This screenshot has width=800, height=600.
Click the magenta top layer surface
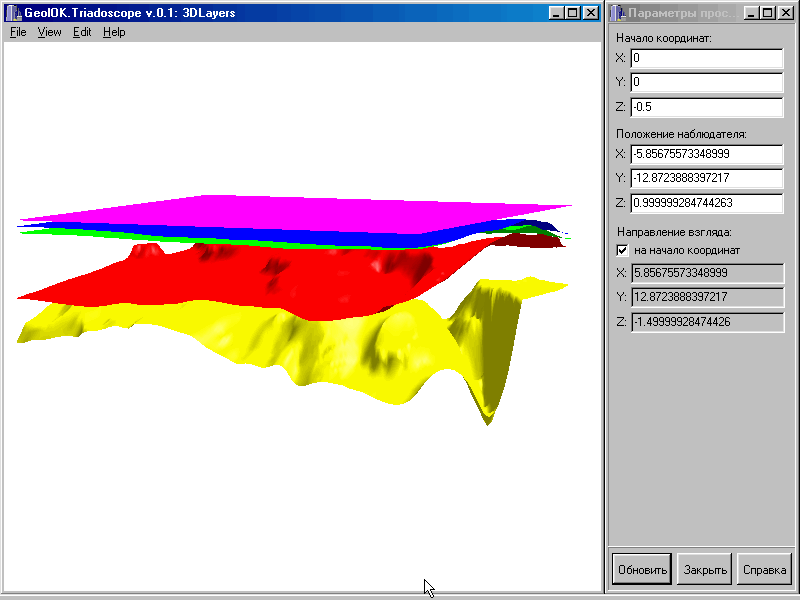point(300,212)
